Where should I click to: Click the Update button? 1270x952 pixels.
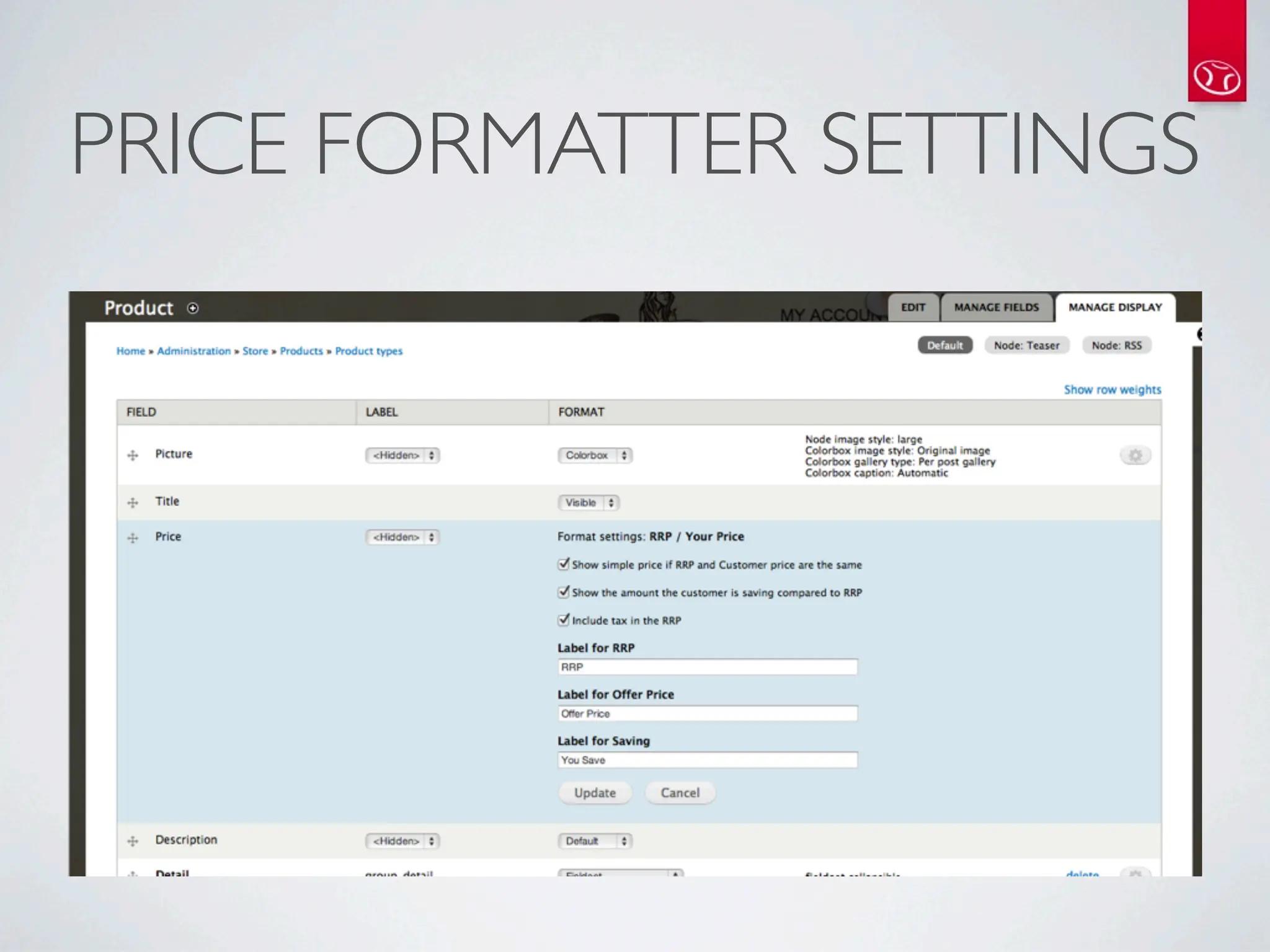(595, 793)
